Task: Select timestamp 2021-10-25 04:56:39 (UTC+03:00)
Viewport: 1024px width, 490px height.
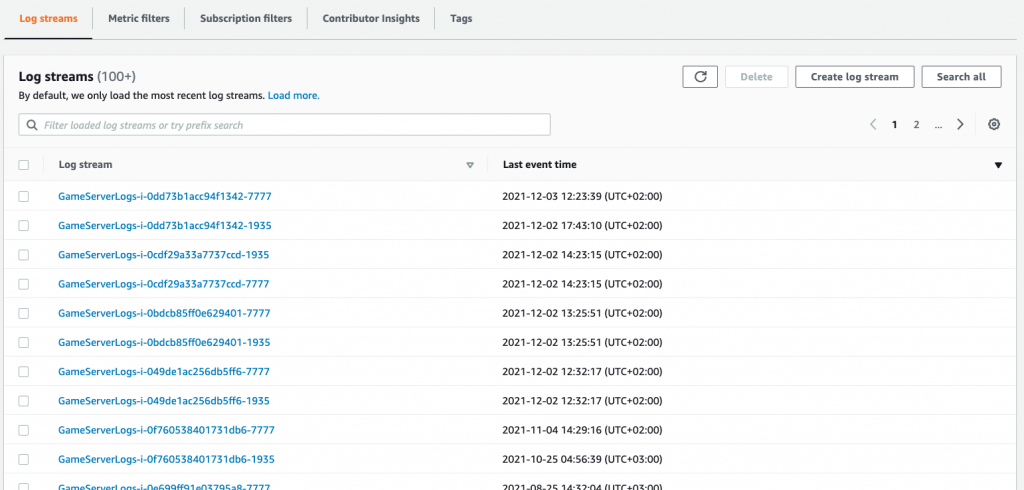Action: 583,459
